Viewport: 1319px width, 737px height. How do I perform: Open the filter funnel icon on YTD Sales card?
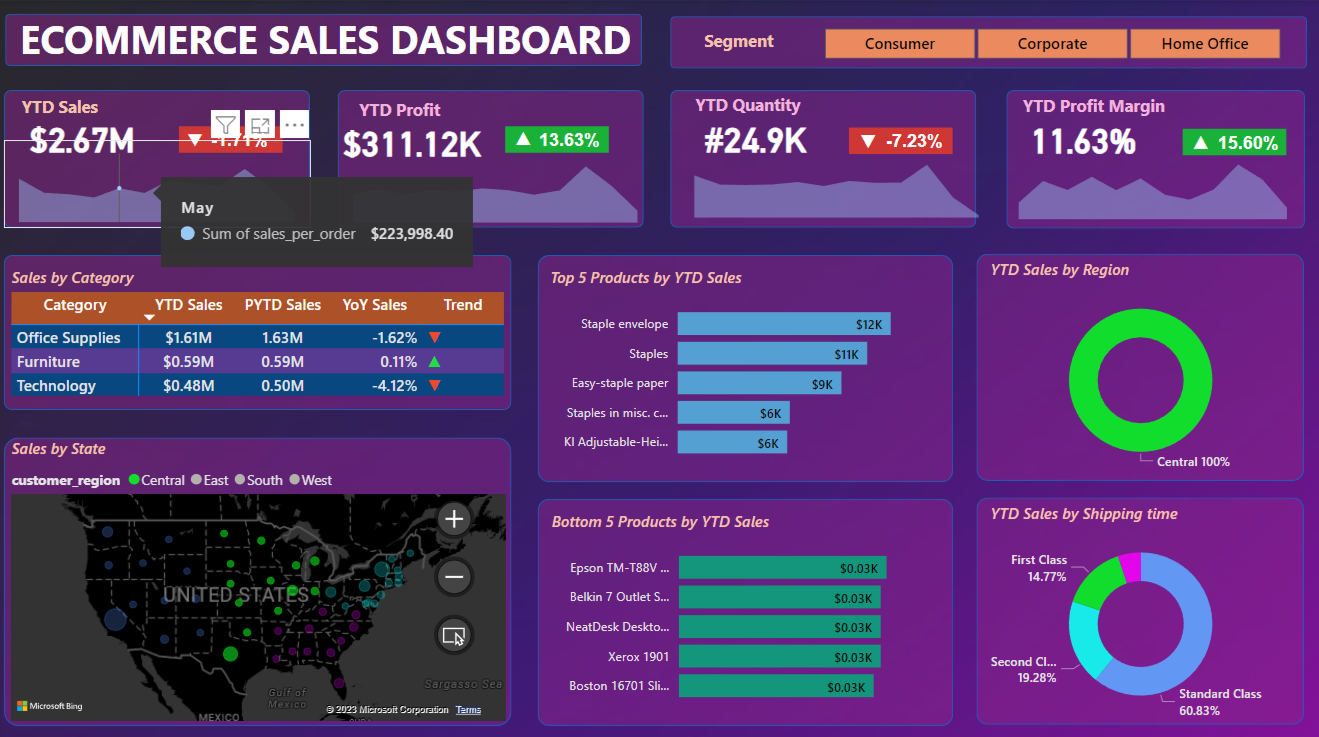(225, 124)
